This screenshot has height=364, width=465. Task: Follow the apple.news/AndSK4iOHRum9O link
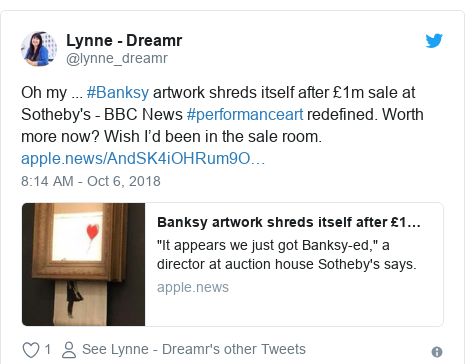[x=143, y=158]
